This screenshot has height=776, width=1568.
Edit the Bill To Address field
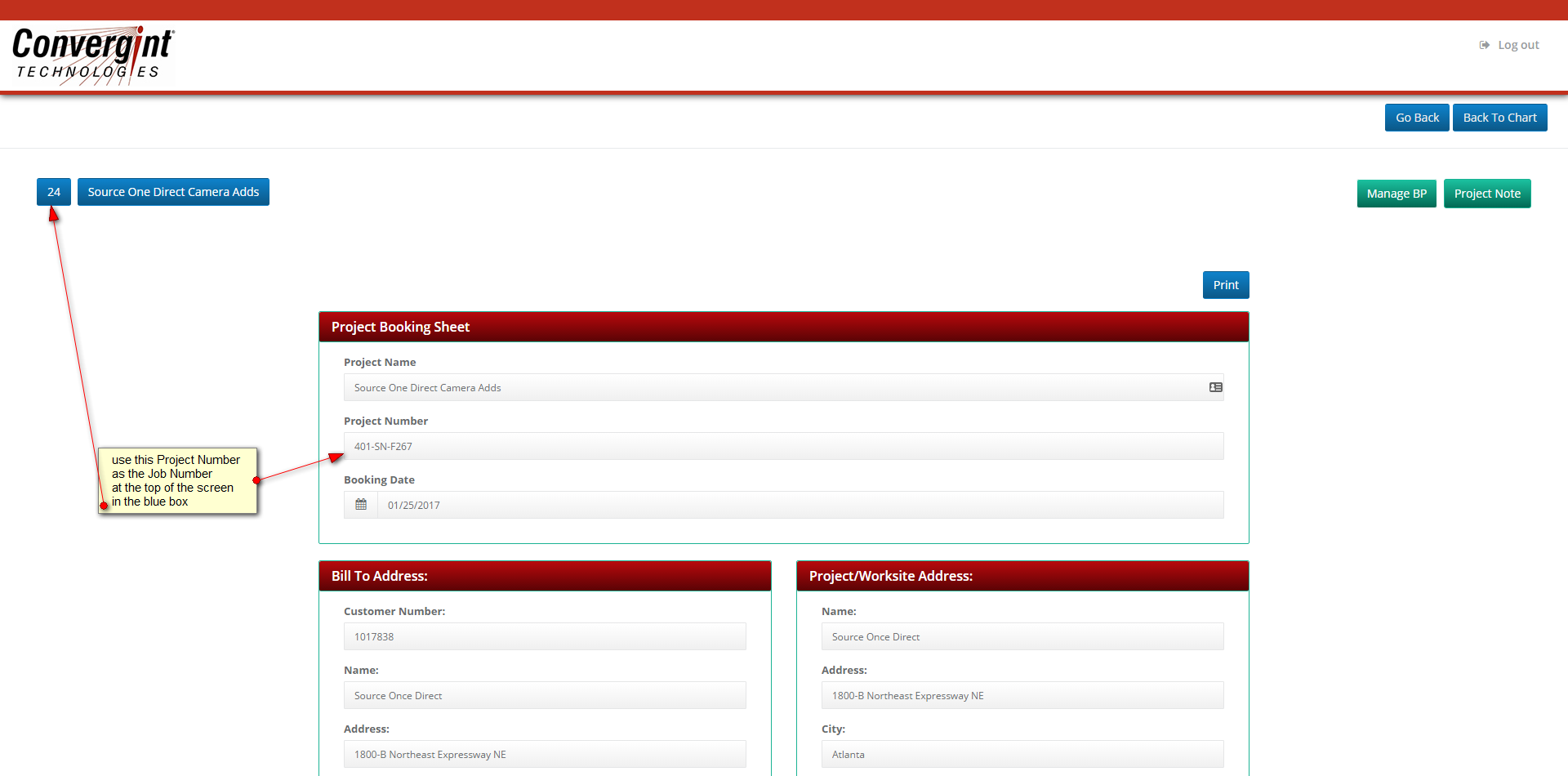pyautogui.click(x=545, y=754)
